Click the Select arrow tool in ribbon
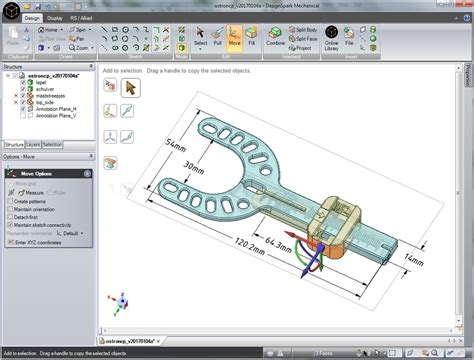This screenshot has width=474, height=360. 200,37
